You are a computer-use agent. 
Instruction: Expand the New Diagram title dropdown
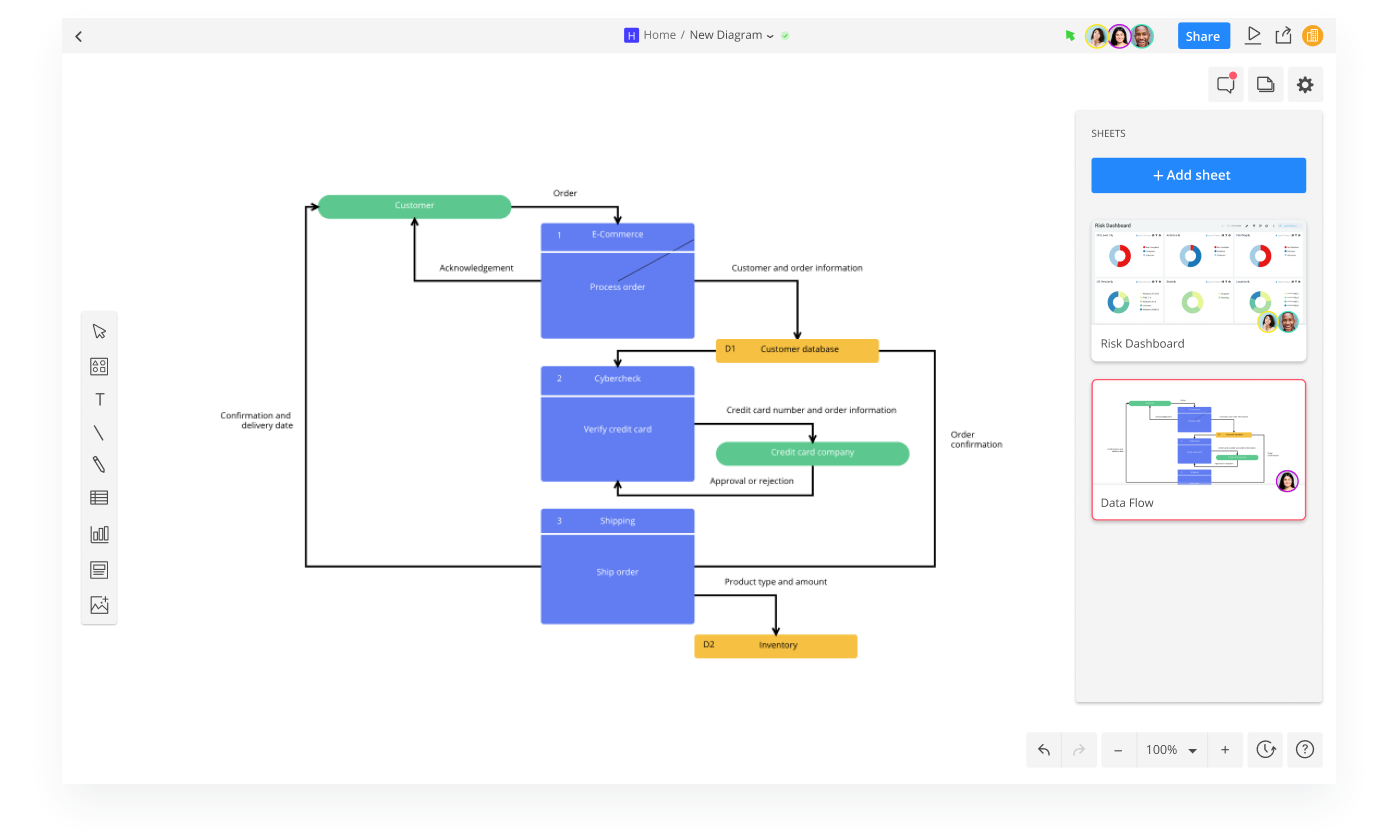770,35
